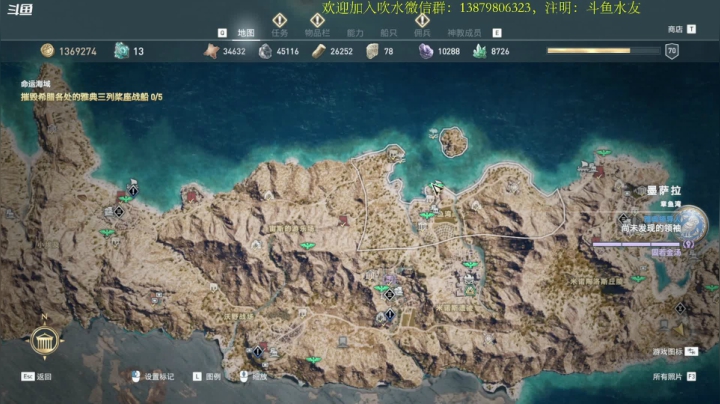Click the 墨萨拉 region label

pos(664,190)
